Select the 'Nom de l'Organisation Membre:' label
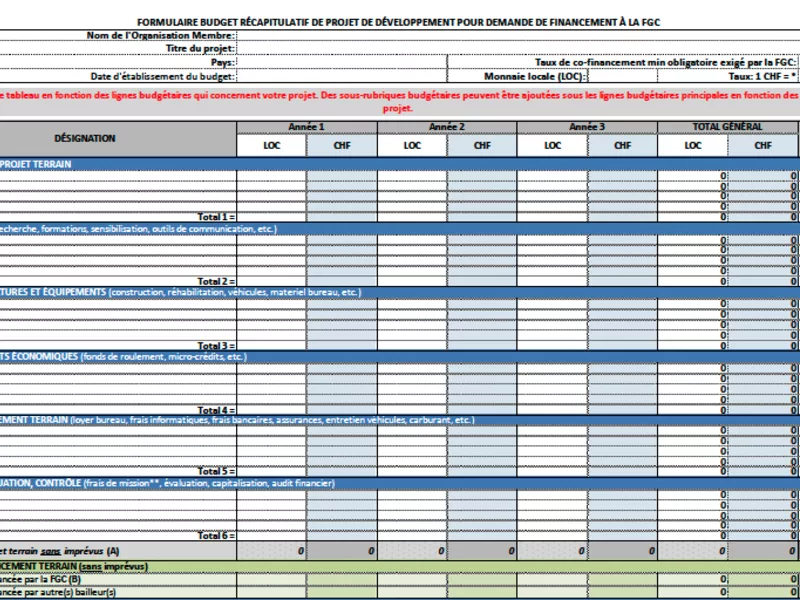The height and width of the screenshot is (600, 800). tap(161, 36)
